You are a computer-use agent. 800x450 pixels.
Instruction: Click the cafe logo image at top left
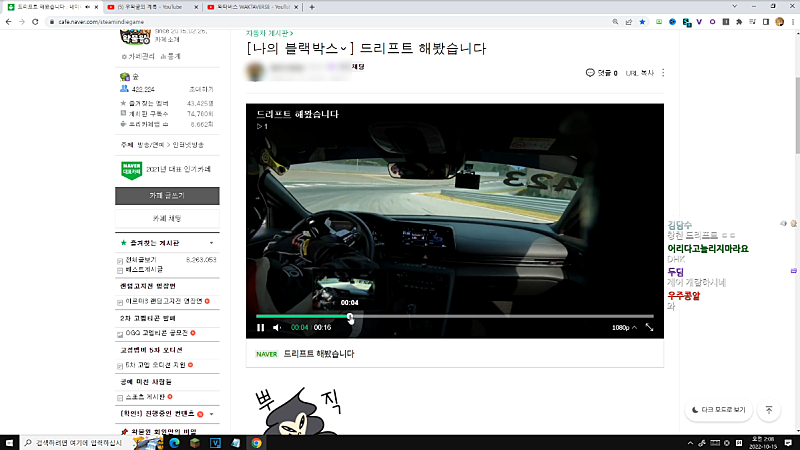coord(135,37)
